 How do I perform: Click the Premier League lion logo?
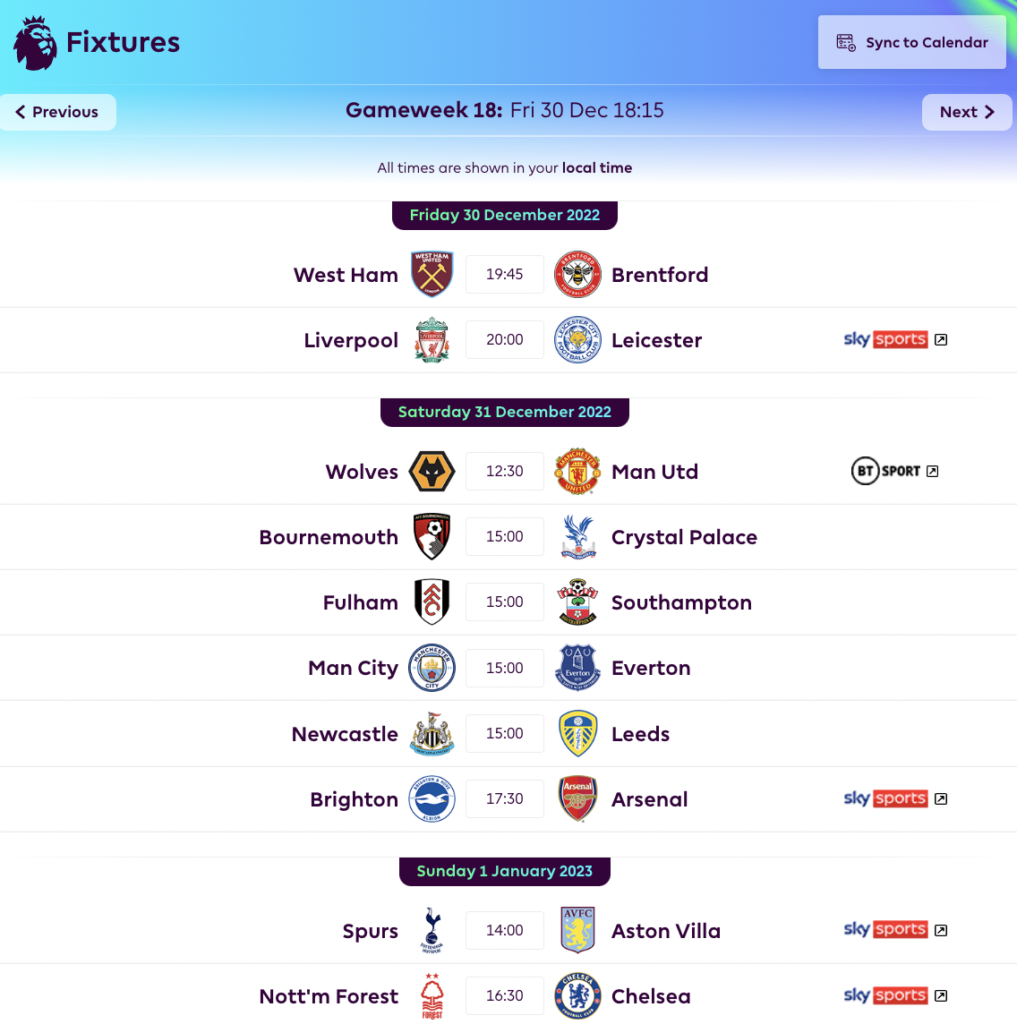pos(35,42)
